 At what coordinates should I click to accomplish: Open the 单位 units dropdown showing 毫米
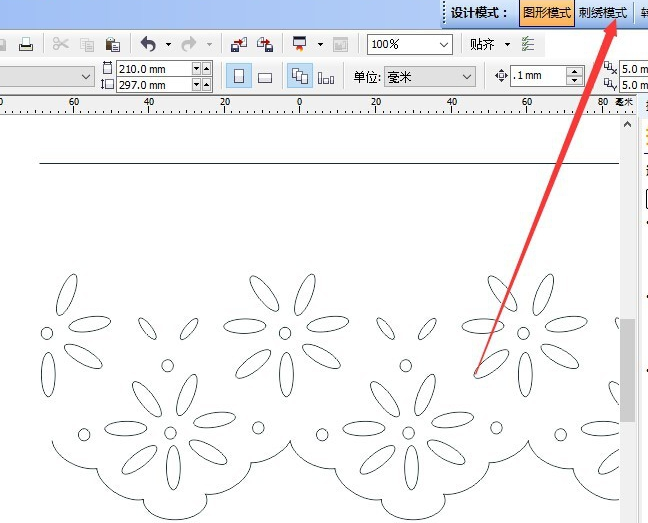pos(466,77)
